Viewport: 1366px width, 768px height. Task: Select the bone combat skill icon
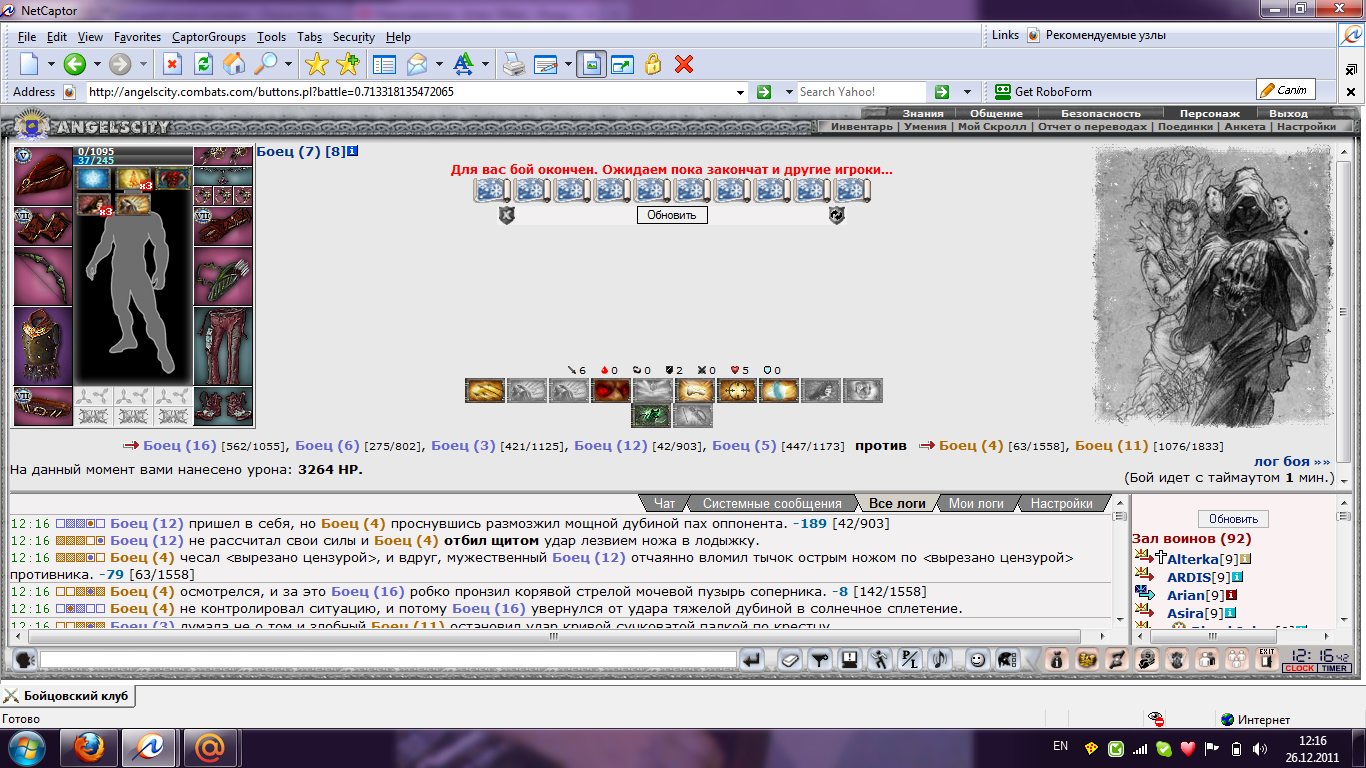694,390
